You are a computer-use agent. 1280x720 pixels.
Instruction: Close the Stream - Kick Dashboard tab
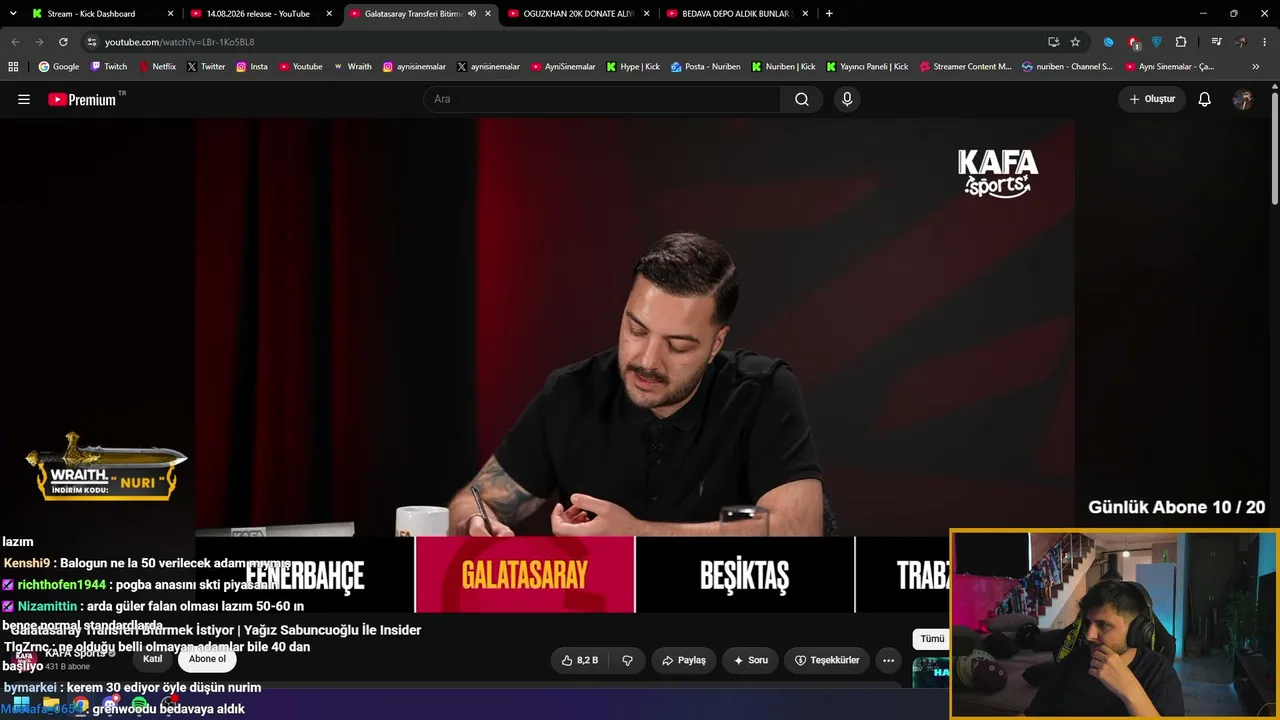click(x=170, y=14)
